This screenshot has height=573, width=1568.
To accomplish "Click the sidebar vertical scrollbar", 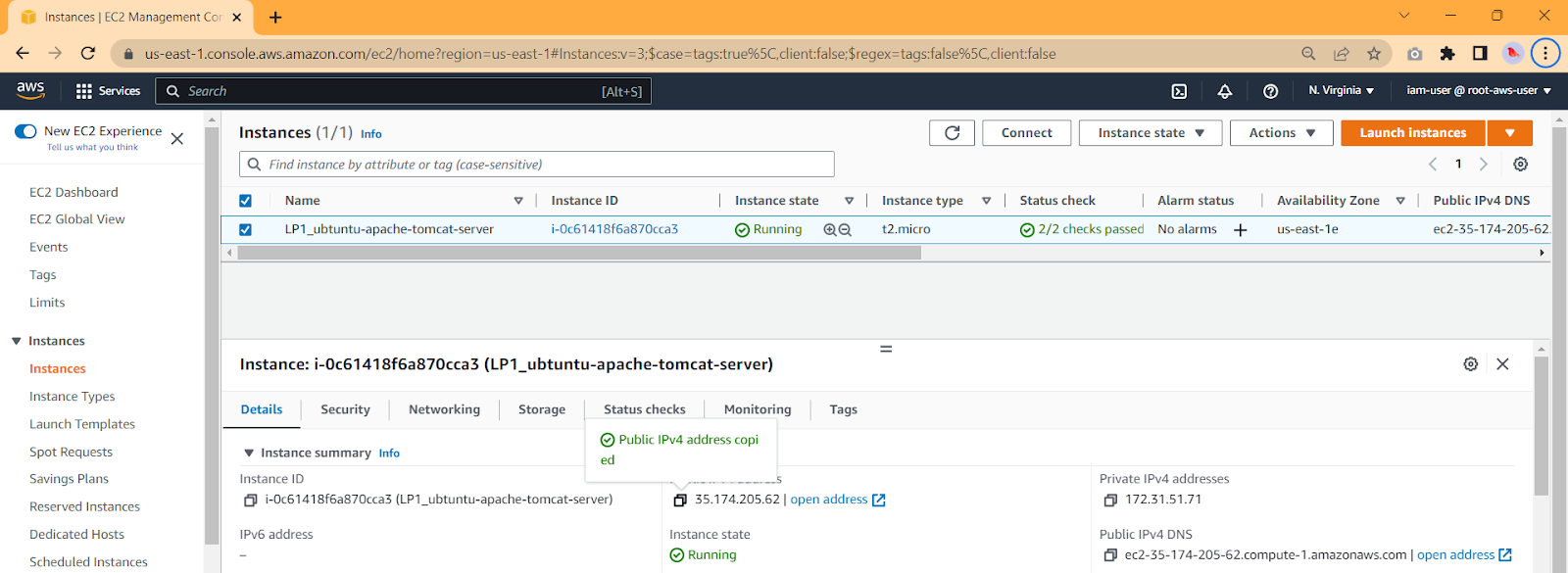I will pos(212,336).
